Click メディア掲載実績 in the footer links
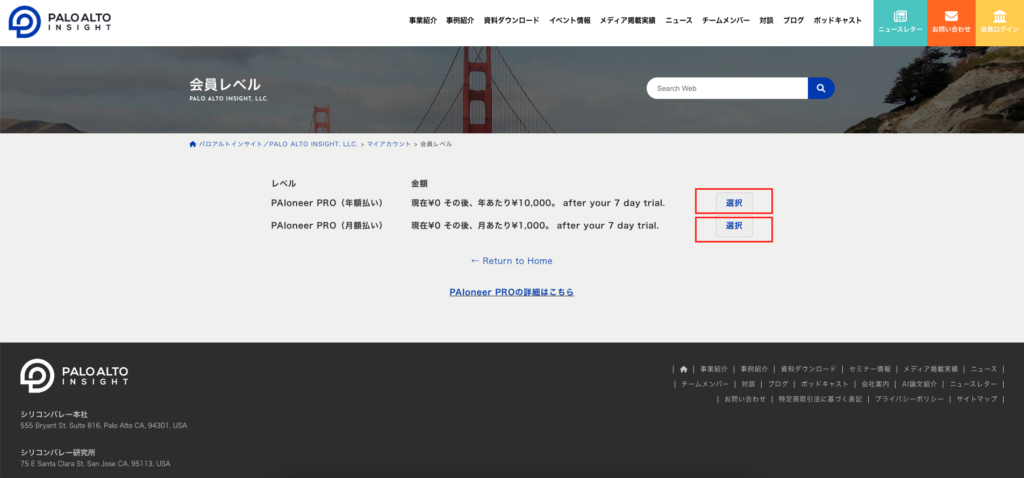Screen dimensions: 1024x478 930,369
